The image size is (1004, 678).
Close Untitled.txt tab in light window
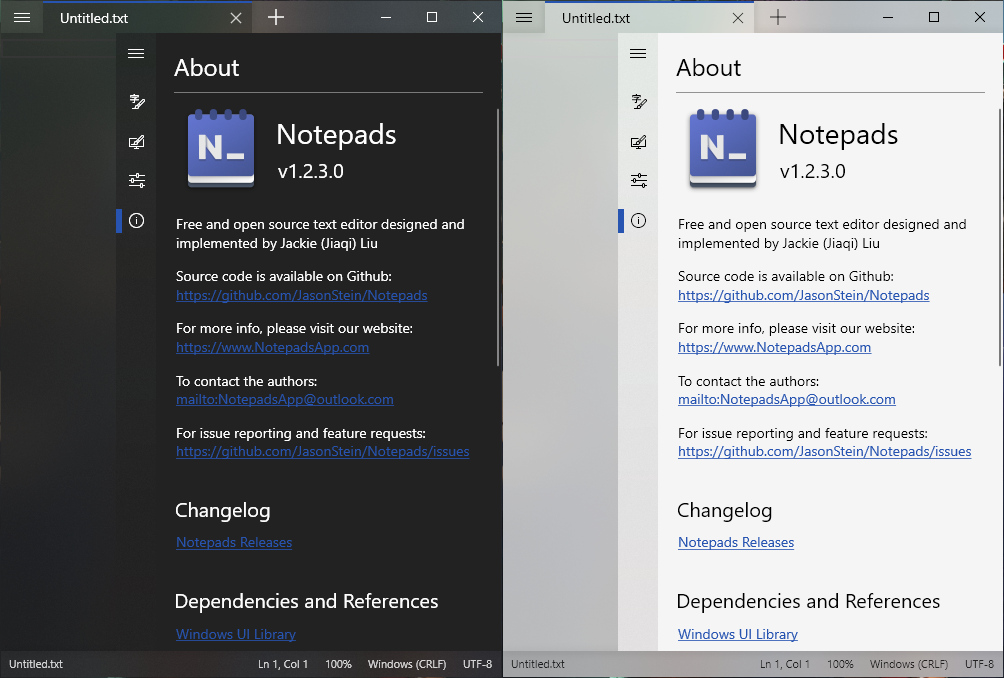[x=738, y=18]
